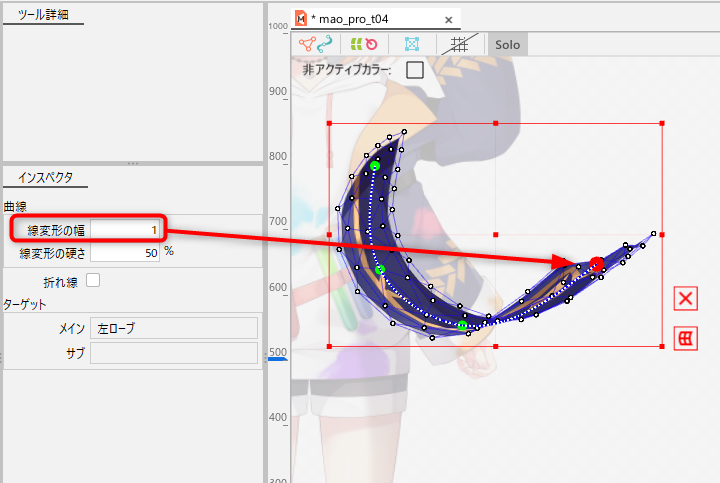Click the 線変形の幅 input field

click(x=125, y=230)
